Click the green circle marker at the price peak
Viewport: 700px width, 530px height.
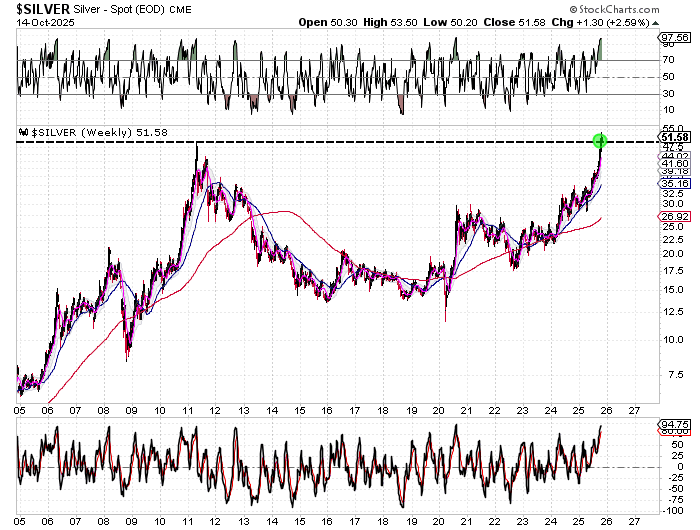[600, 139]
